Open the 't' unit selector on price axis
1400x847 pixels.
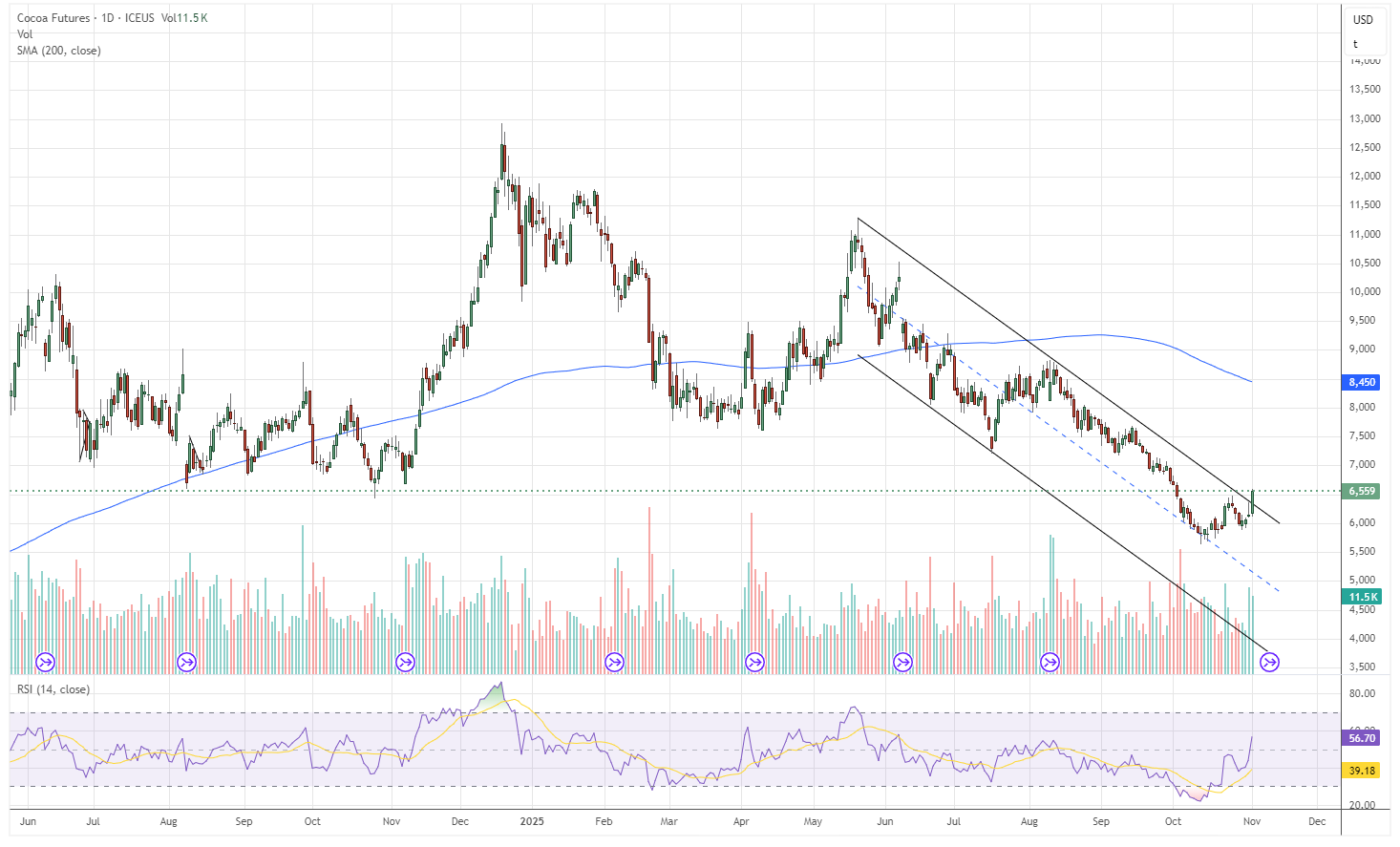(x=1355, y=44)
